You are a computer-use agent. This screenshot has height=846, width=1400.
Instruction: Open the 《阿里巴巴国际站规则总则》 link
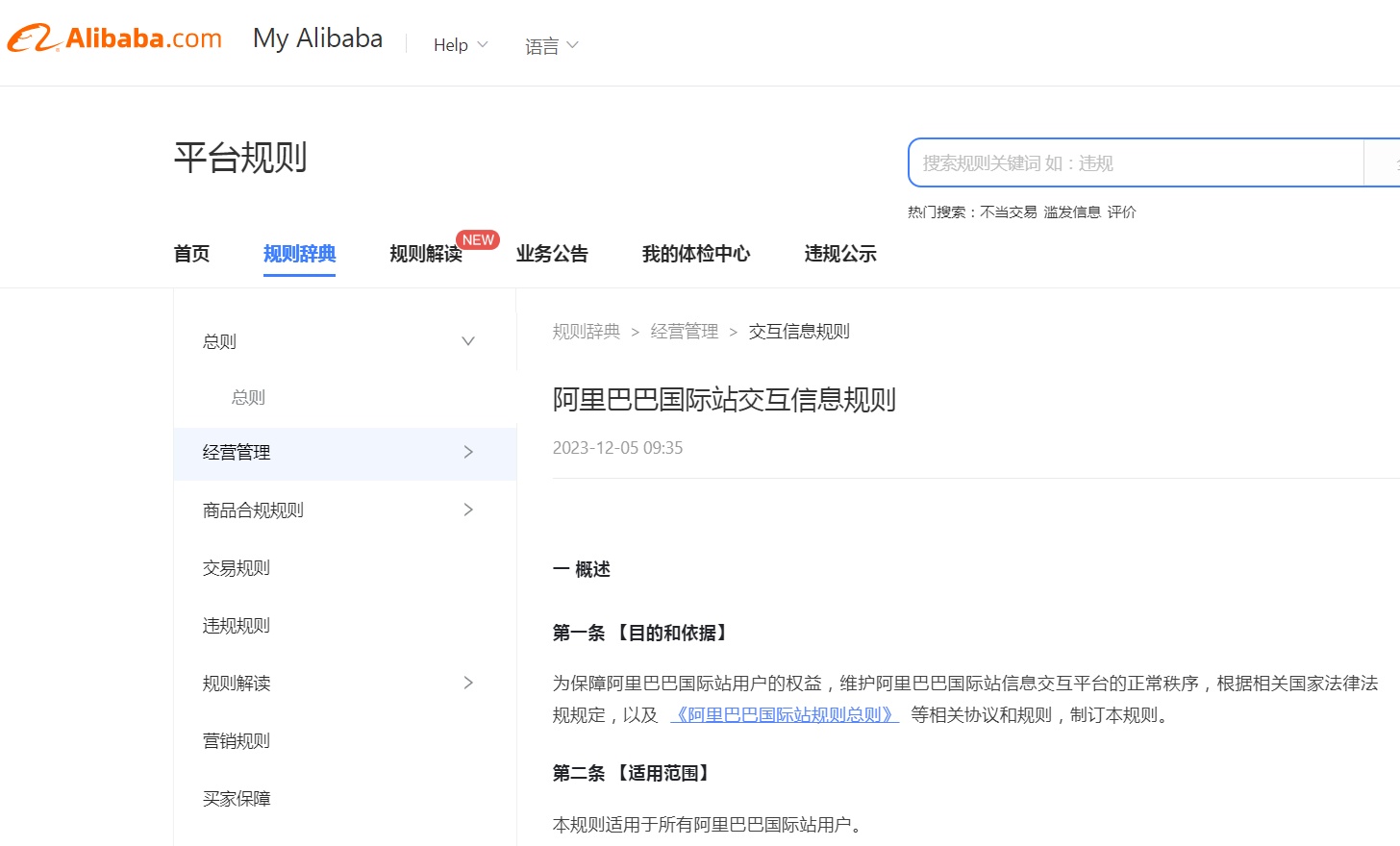click(x=785, y=714)
